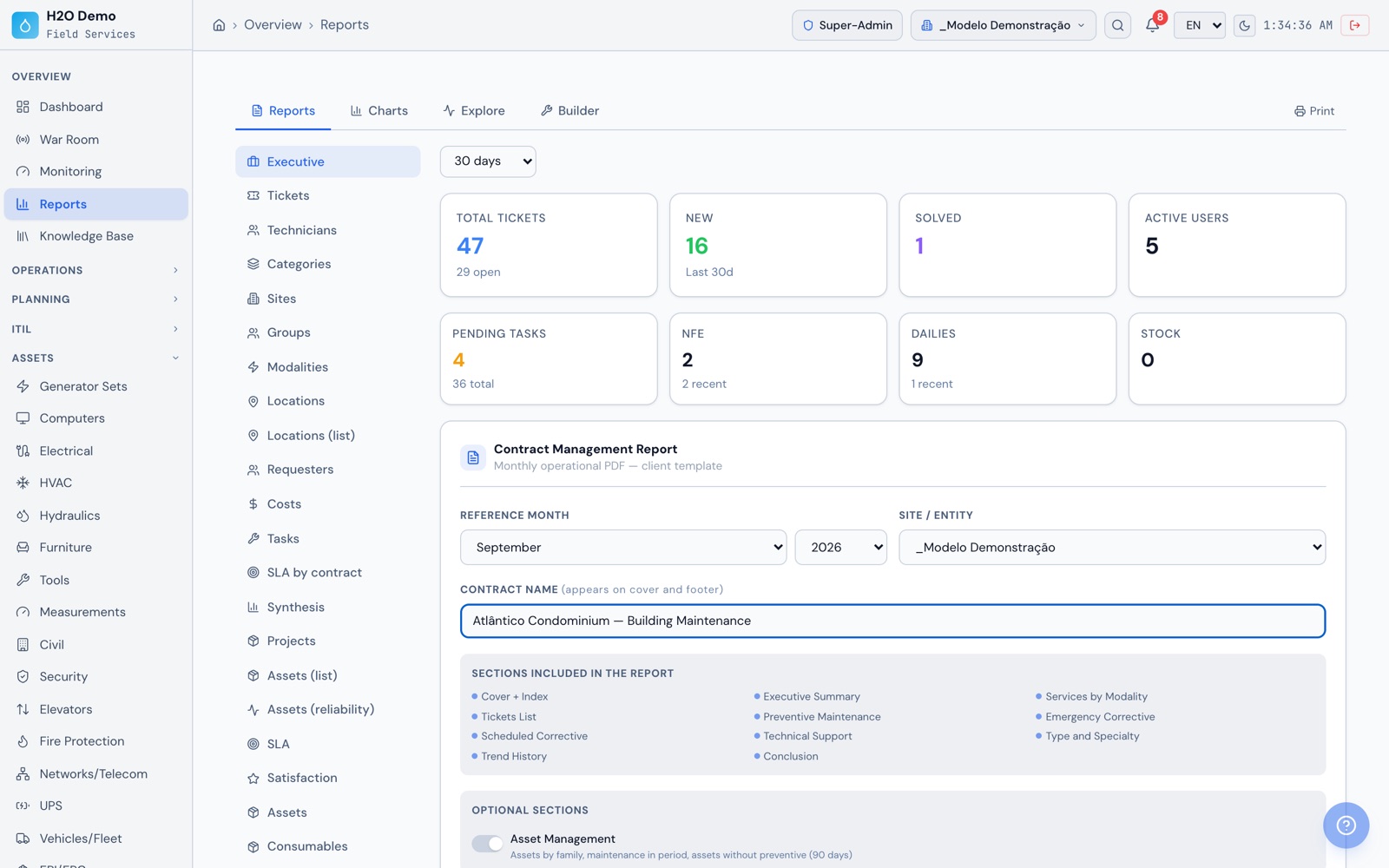Open the Tickets report

tap(328, 196)
